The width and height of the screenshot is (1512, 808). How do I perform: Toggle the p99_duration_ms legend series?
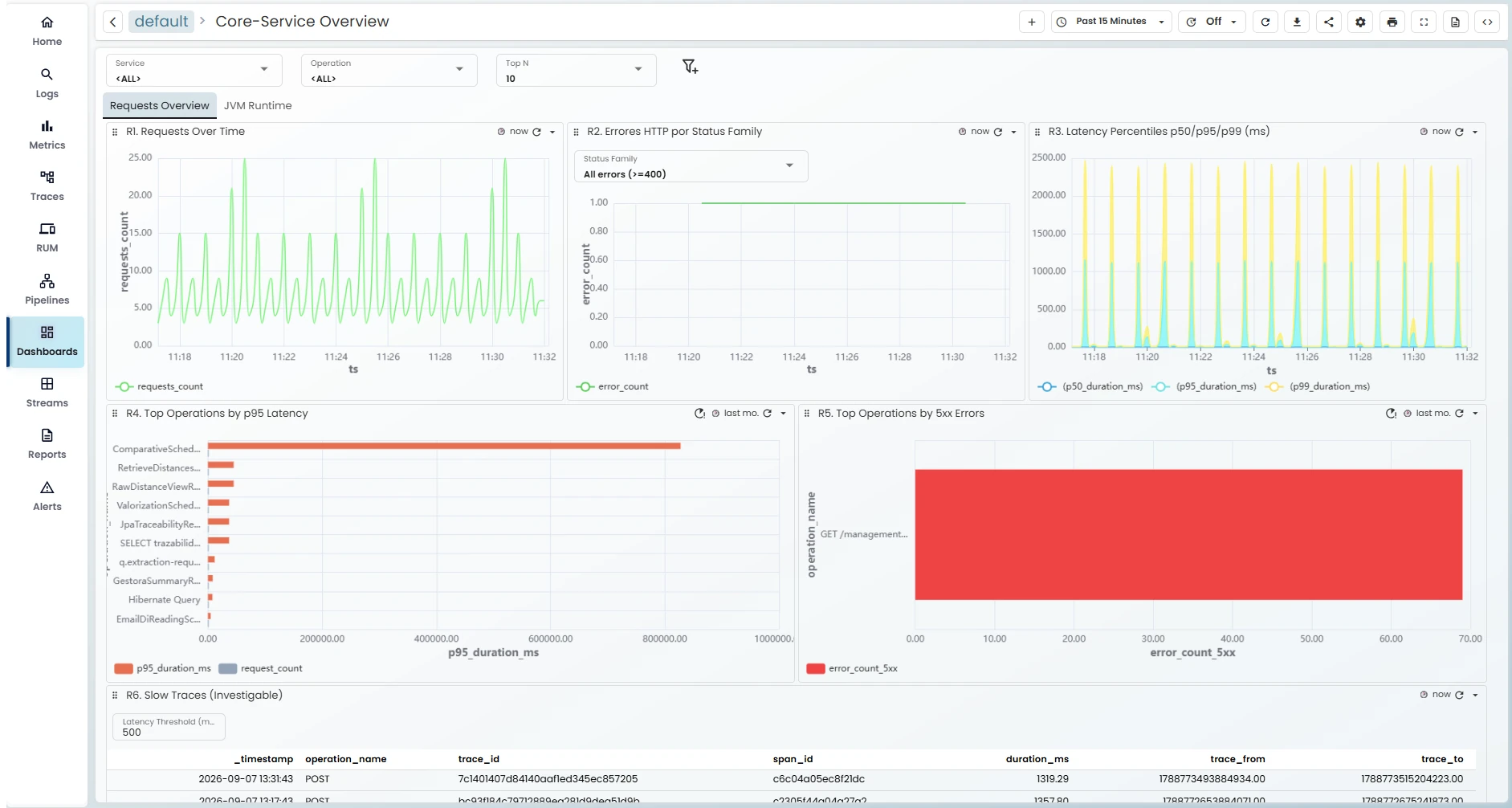(1318, 386)
